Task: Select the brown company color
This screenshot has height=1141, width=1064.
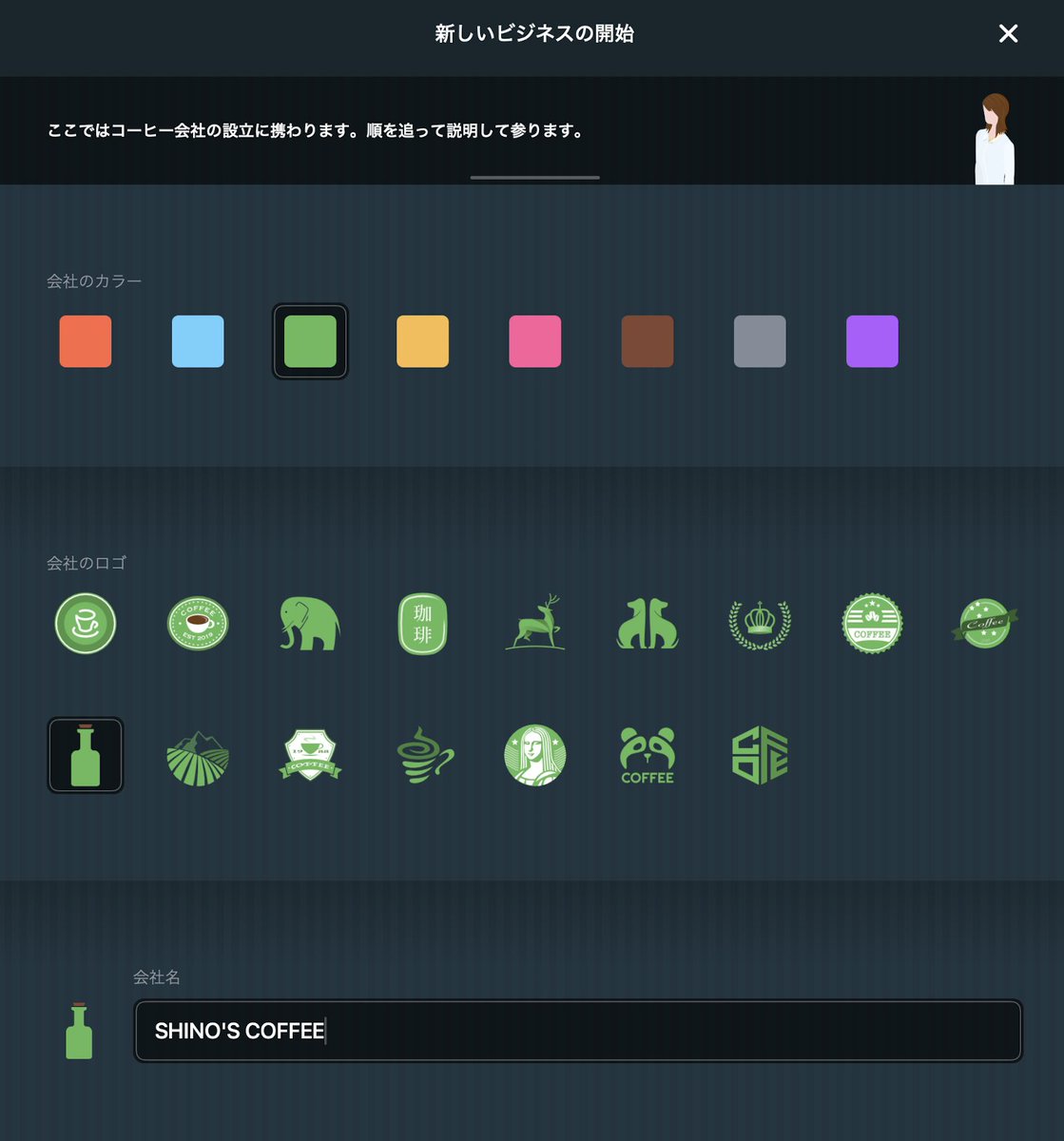Action: point(648,341)
